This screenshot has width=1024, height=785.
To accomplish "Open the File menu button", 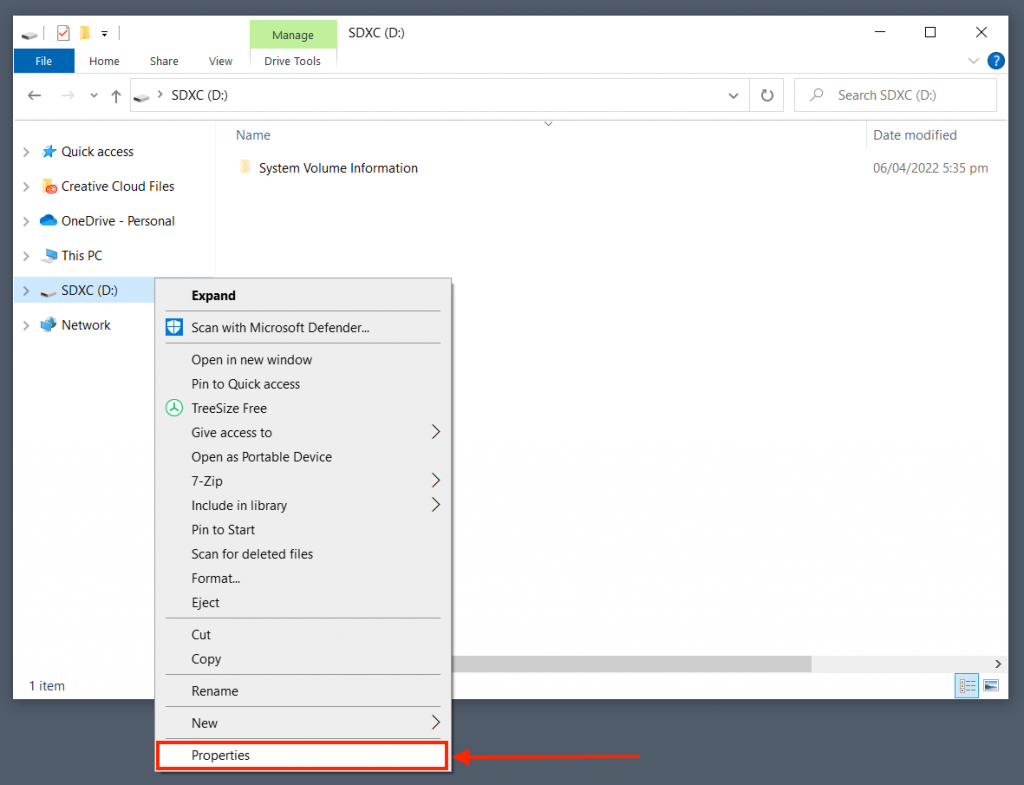I will (x=44, y=61).
